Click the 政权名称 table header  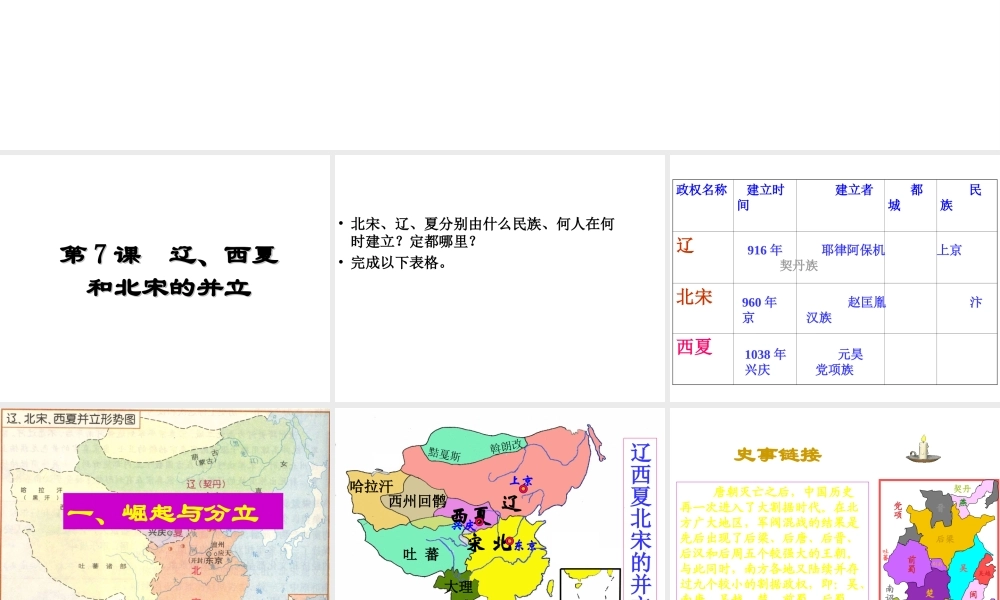coord(702,189)
